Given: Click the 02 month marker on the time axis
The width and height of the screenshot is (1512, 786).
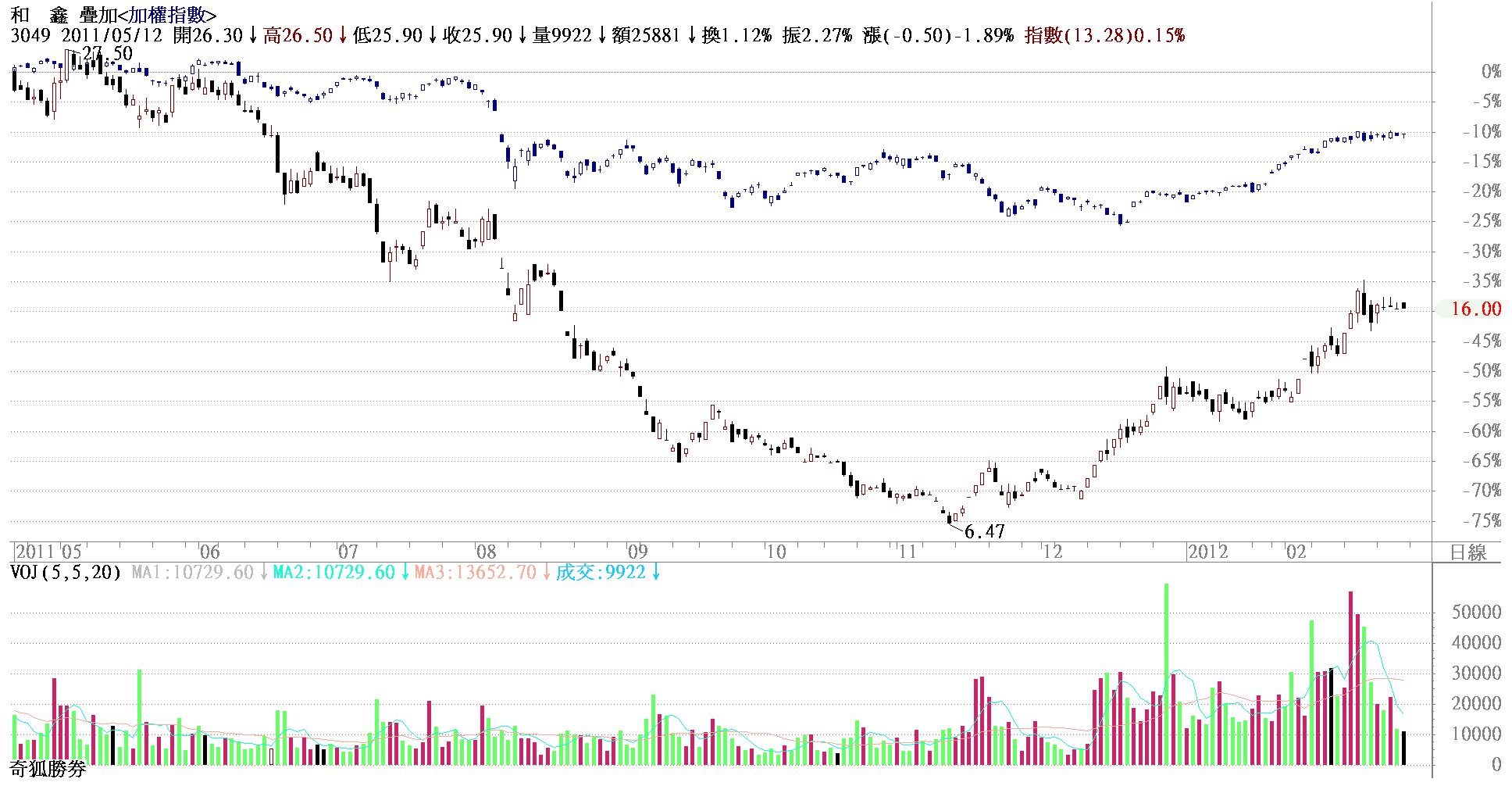Looking at the screenshot, I should (1296, 552).
